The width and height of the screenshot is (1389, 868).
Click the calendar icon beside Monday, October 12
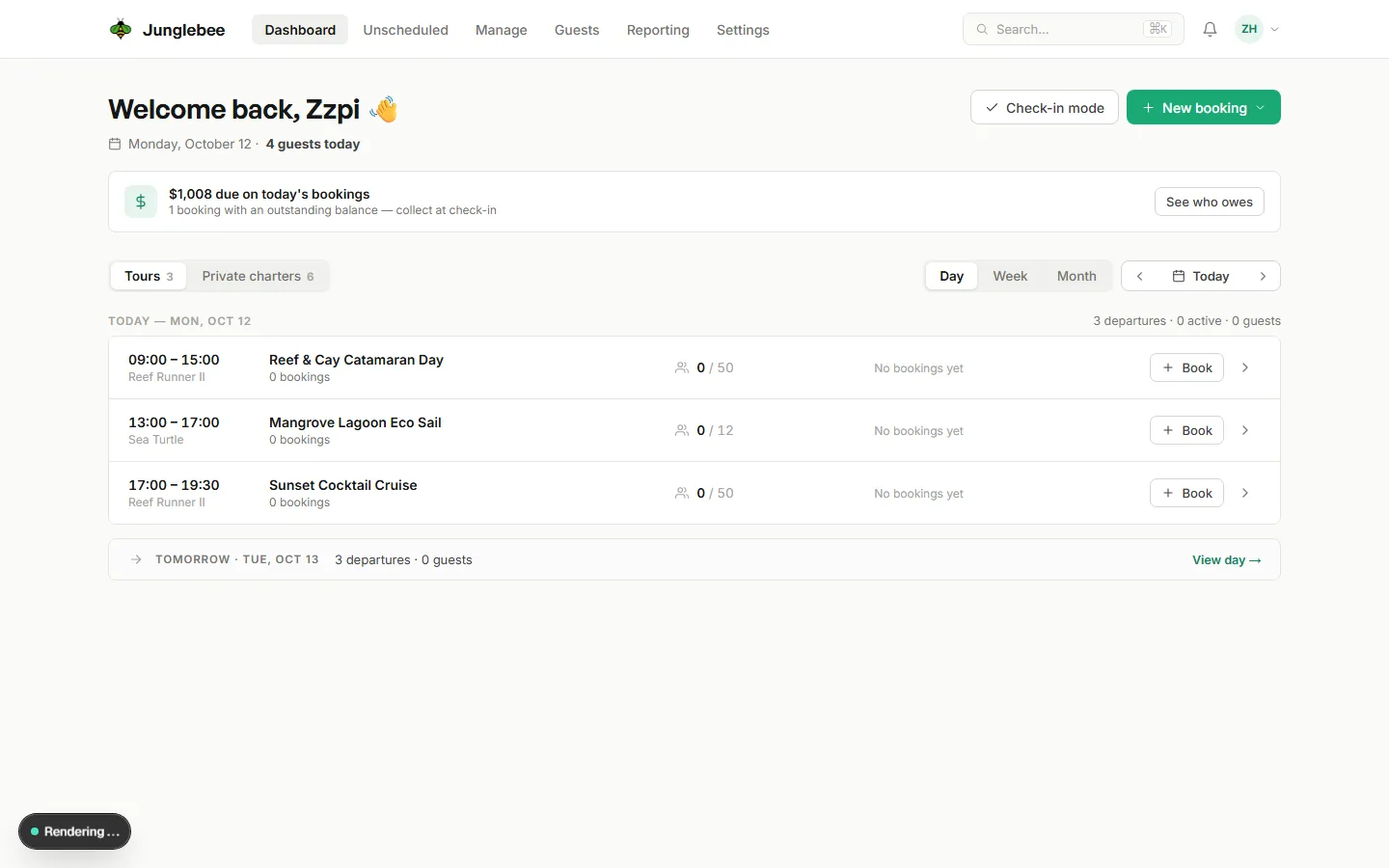click(x=115, y=144)
